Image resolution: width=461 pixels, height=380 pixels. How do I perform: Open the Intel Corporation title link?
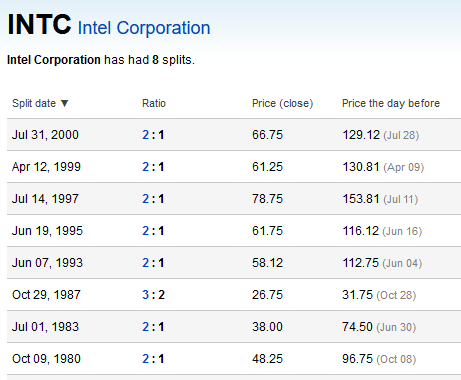[x=144, y=28]
